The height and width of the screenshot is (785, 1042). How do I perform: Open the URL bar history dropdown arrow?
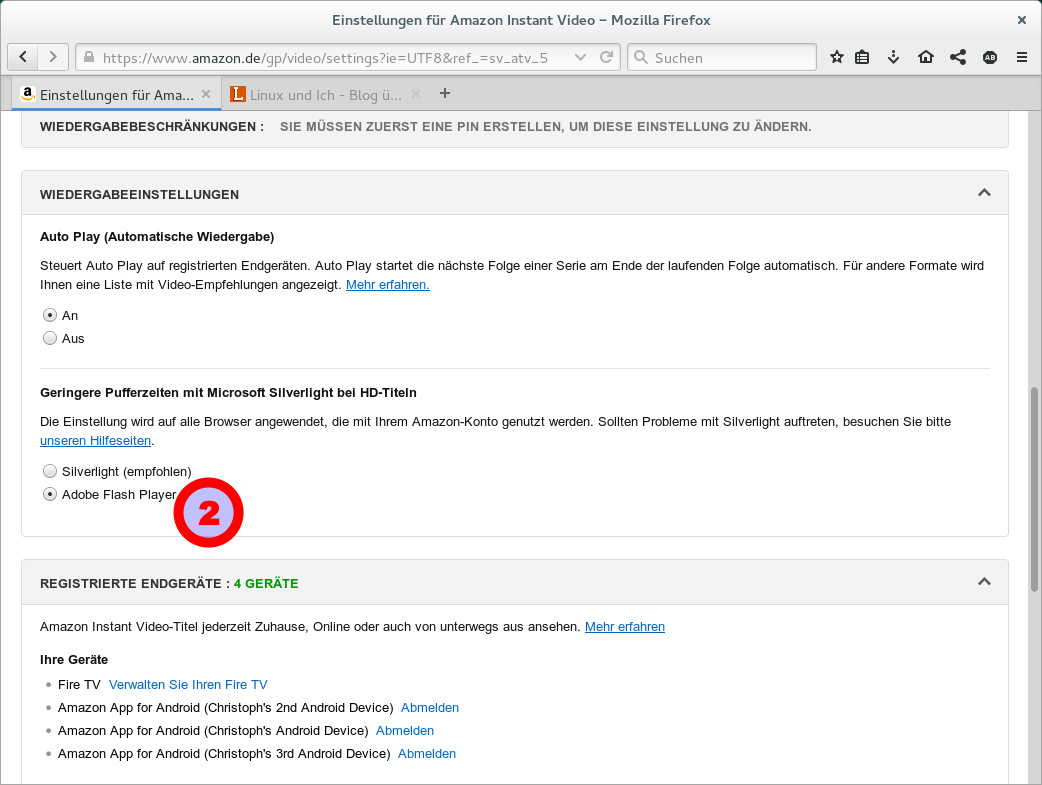coord(580,57)
